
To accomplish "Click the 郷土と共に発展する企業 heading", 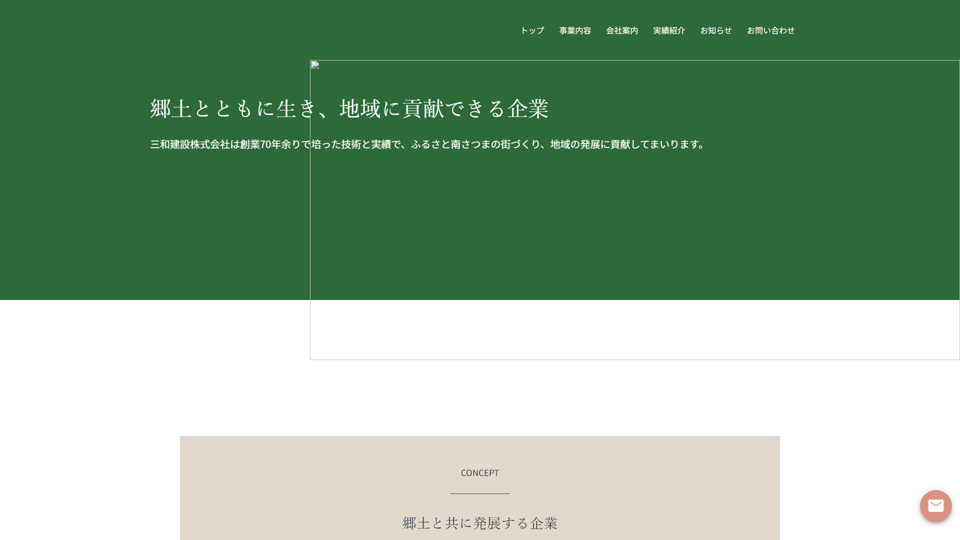I will point(480,523).
